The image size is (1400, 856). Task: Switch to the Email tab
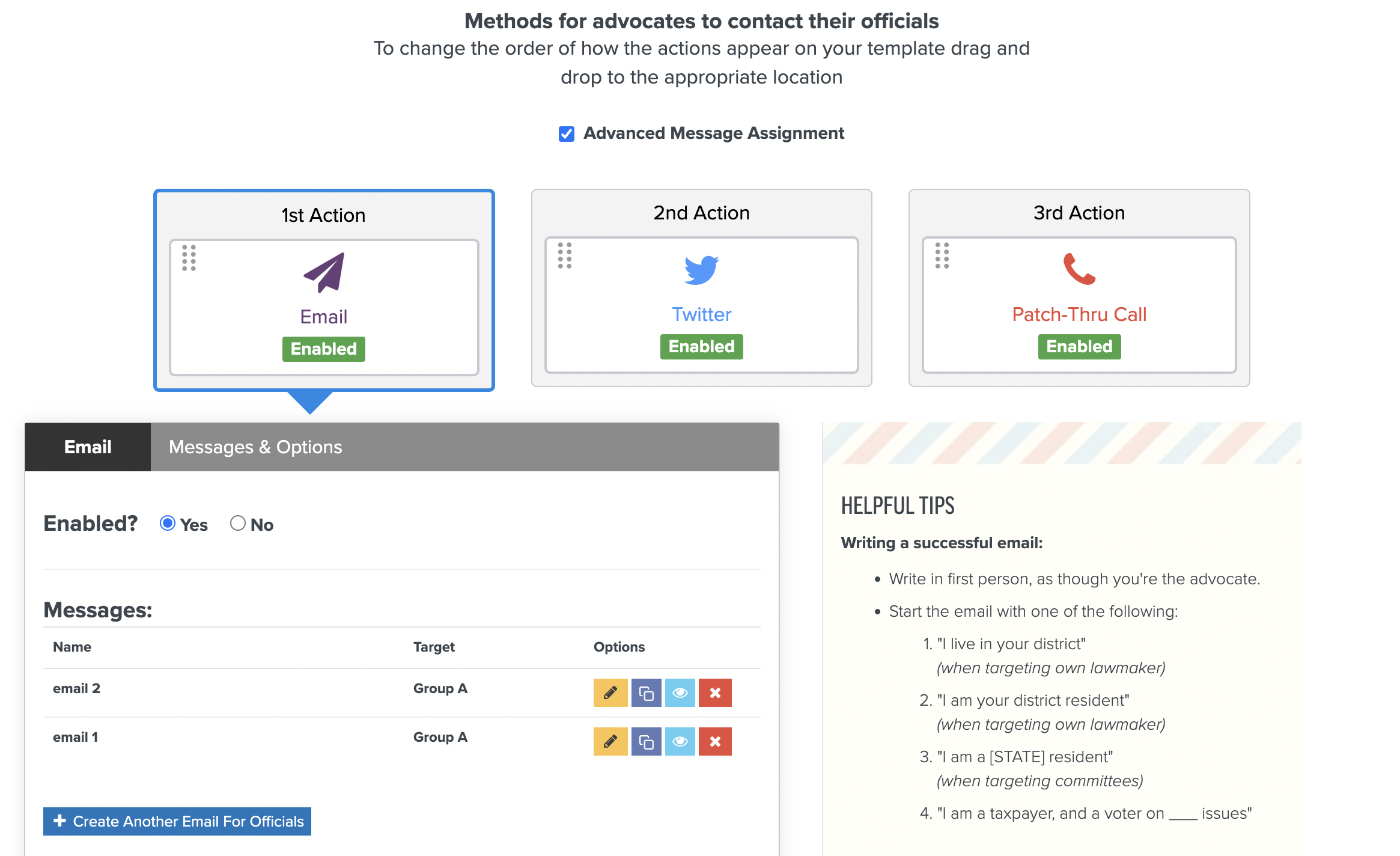coord(88,447)
